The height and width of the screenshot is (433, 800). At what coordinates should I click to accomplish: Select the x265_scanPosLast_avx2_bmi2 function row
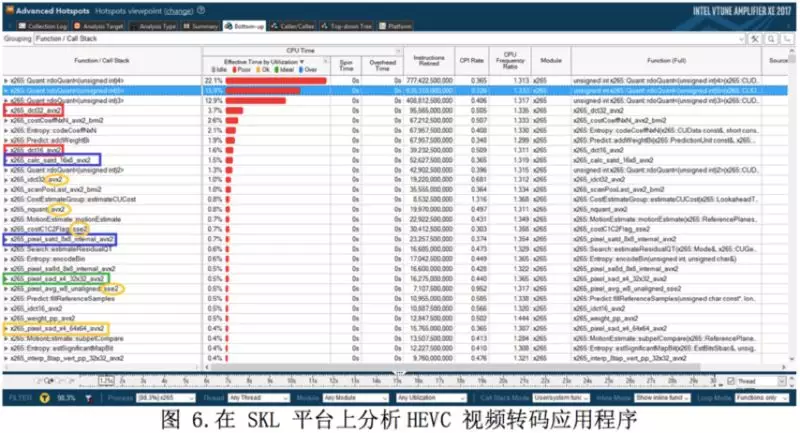pos(394,190)
